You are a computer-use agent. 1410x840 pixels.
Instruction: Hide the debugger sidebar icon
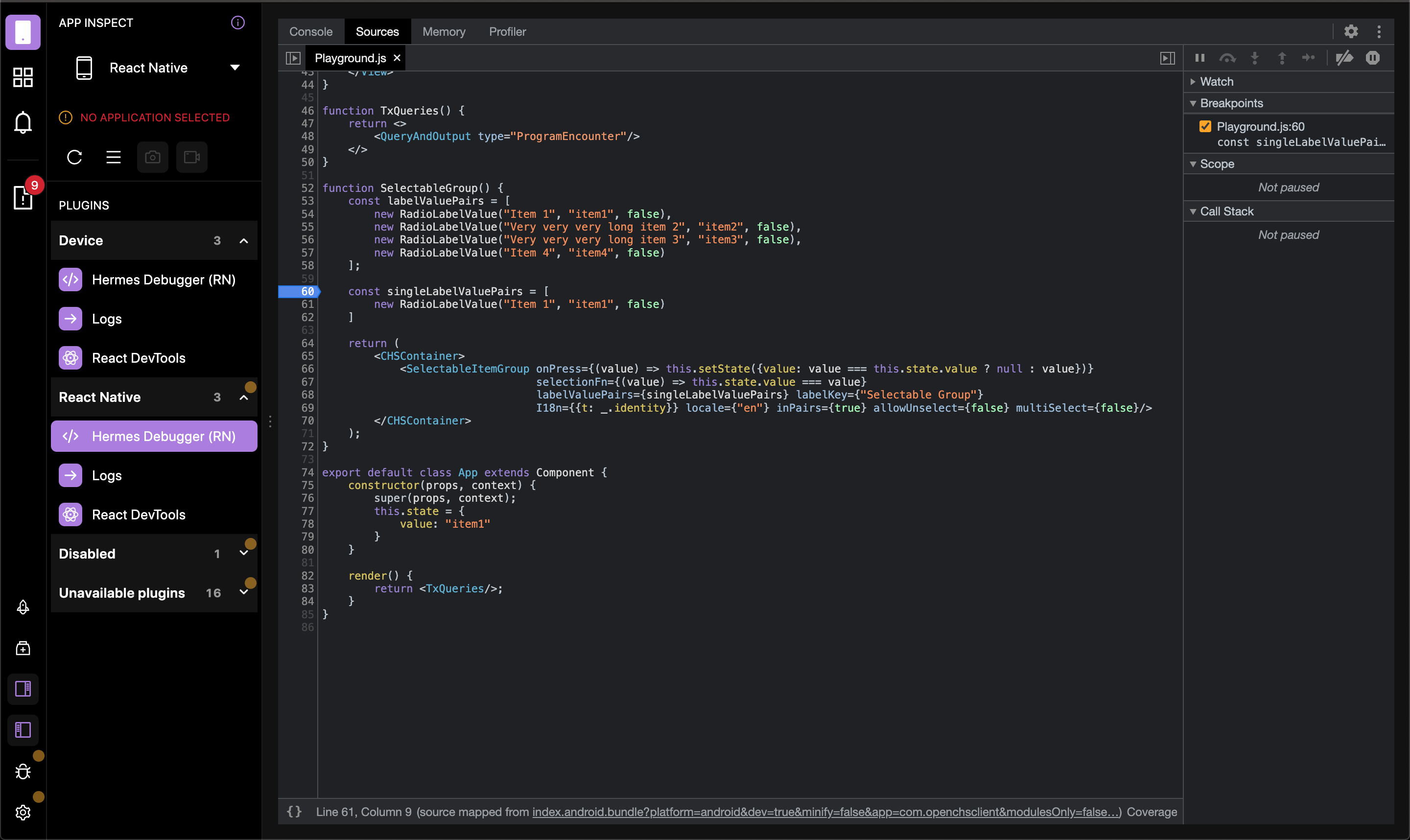click(1167, 58)
